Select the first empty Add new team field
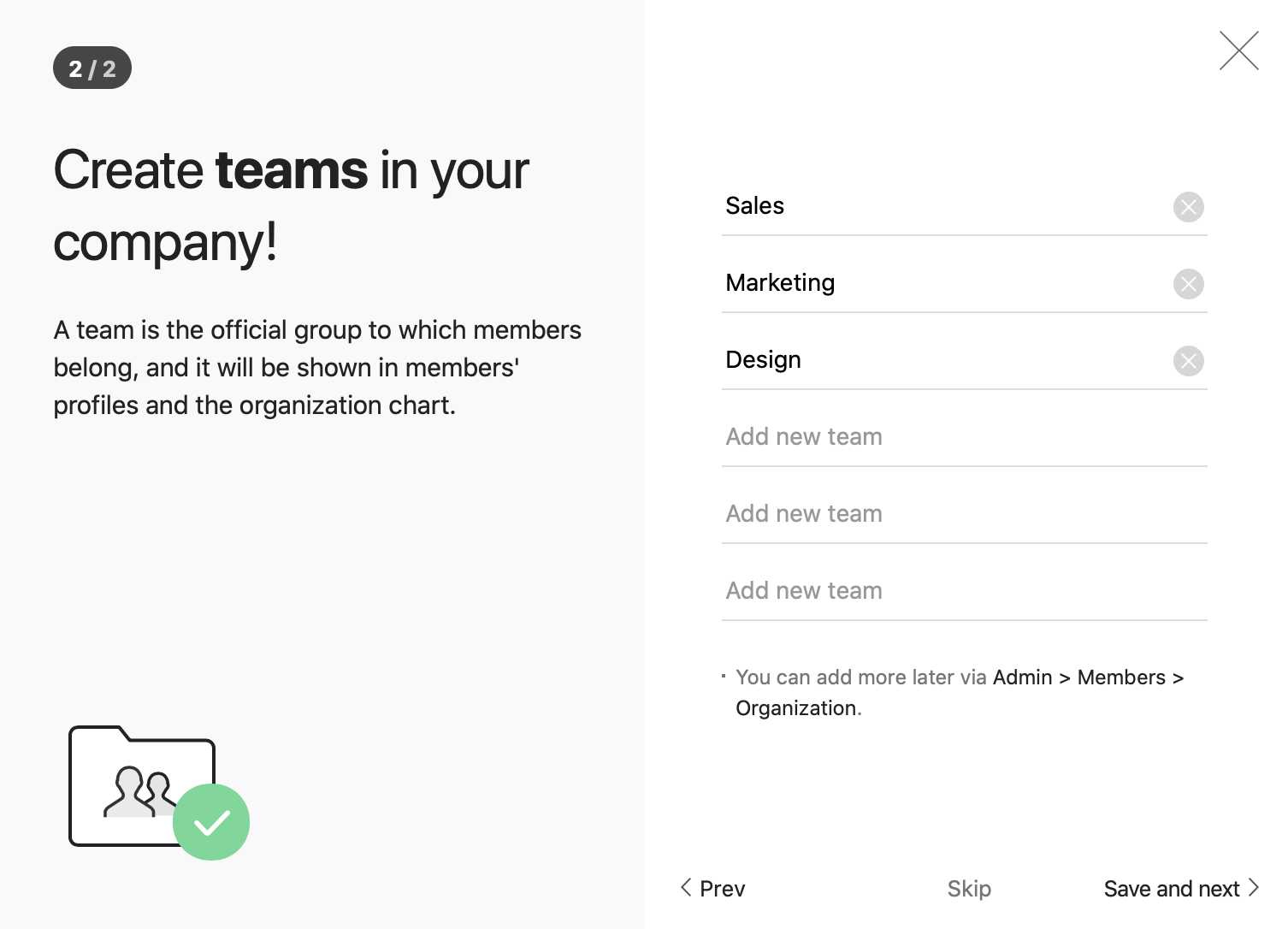Viewport: 1288px width, 929px height. tap(964, 437)
